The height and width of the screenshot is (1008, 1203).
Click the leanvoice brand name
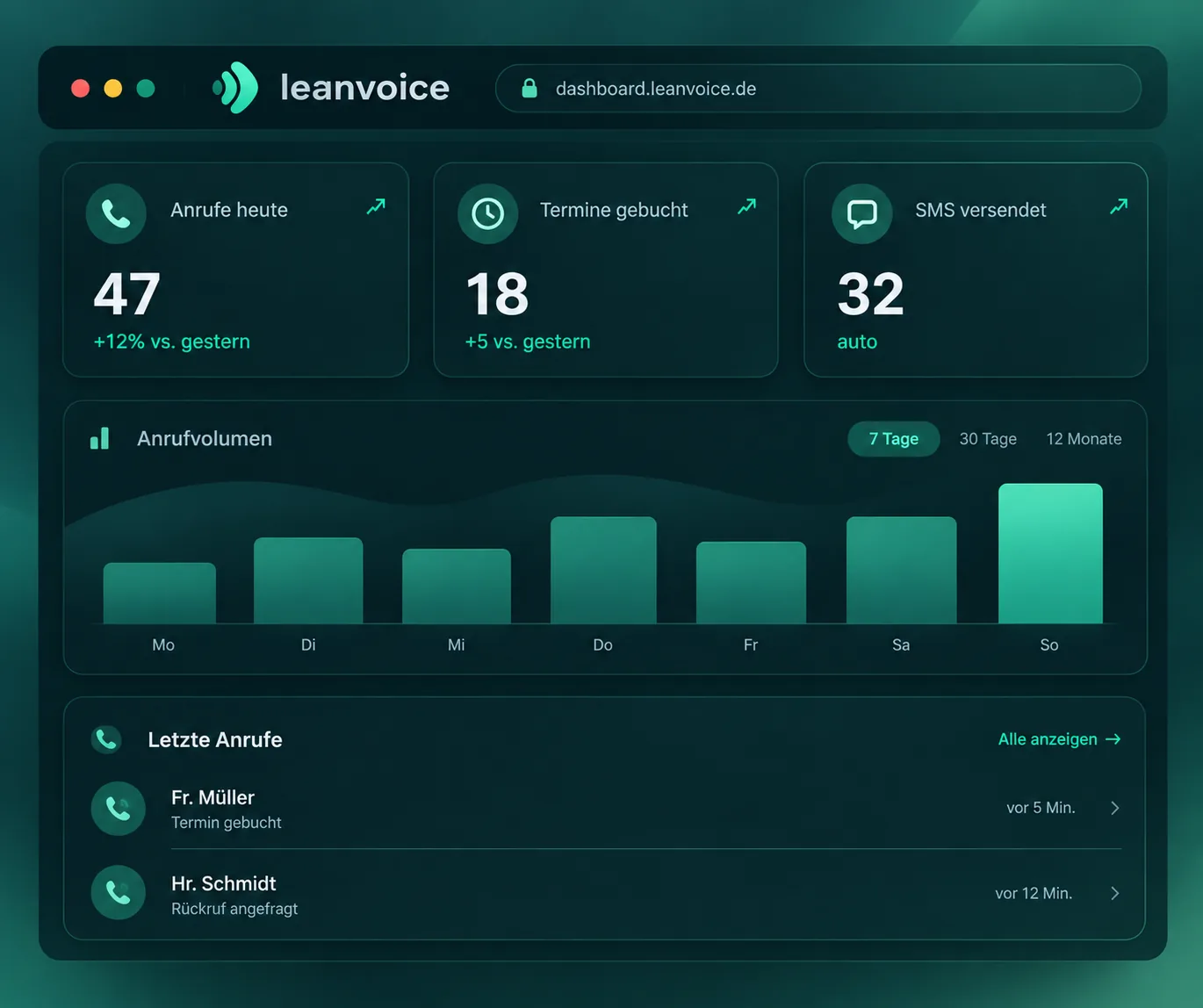(x=364, y=88)
